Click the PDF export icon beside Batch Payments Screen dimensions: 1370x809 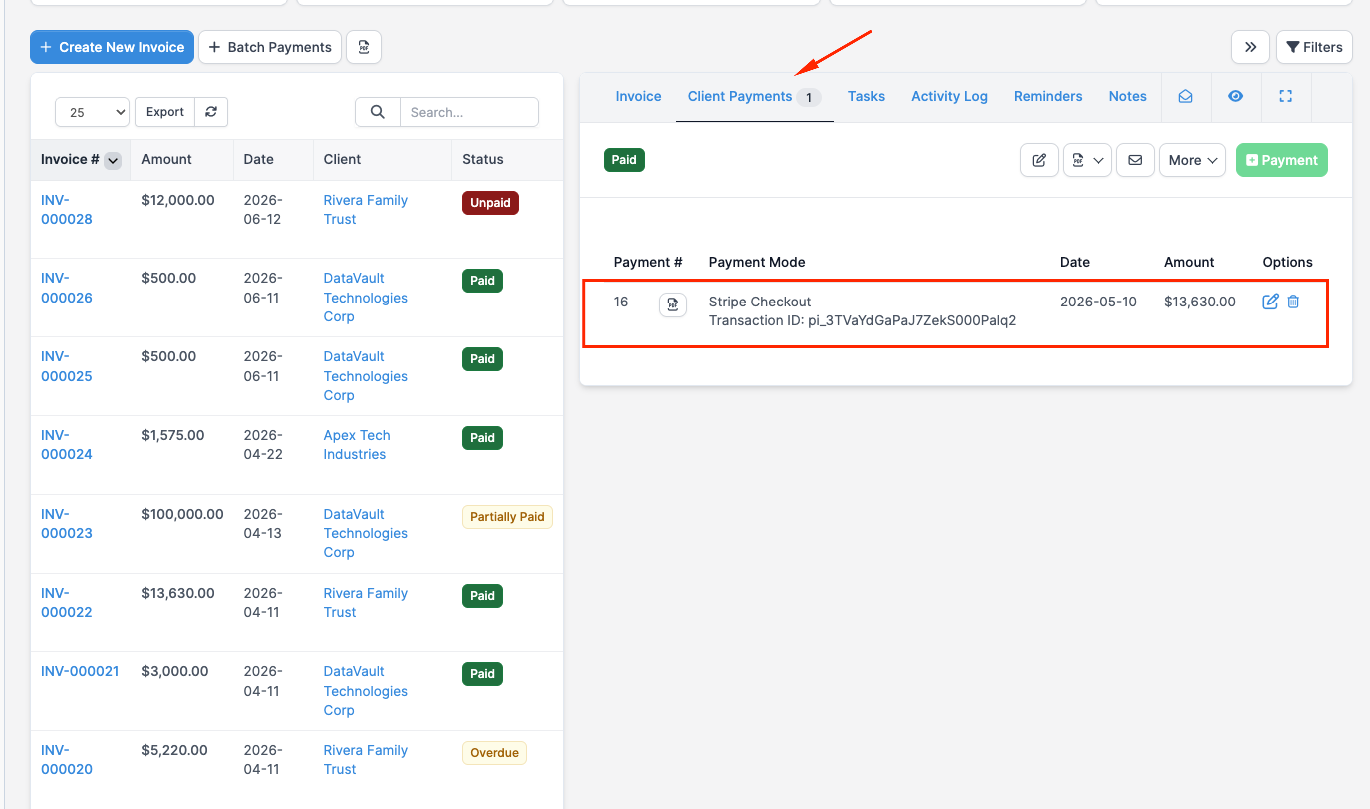pos(364,47)
